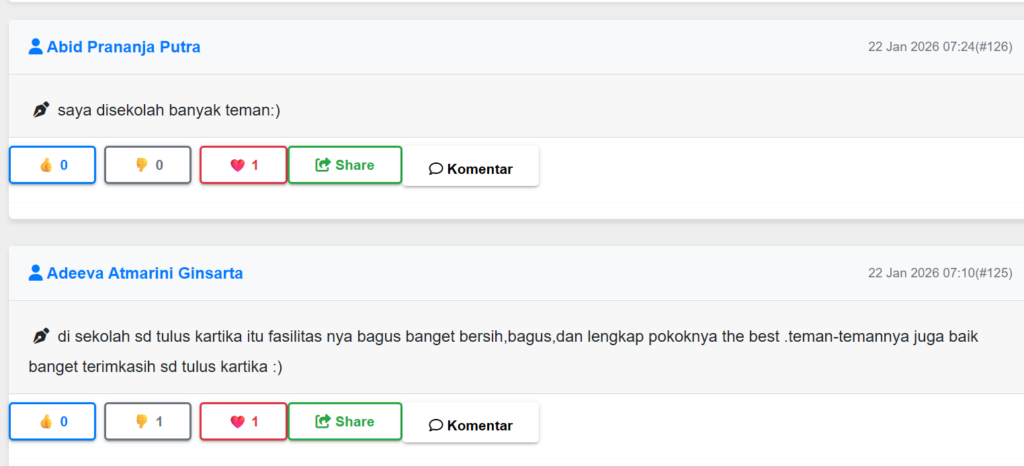Open Adeeva Atmarini Ginsarta's profile name link
Screen dimensions: 1024x466
[144, 273]
